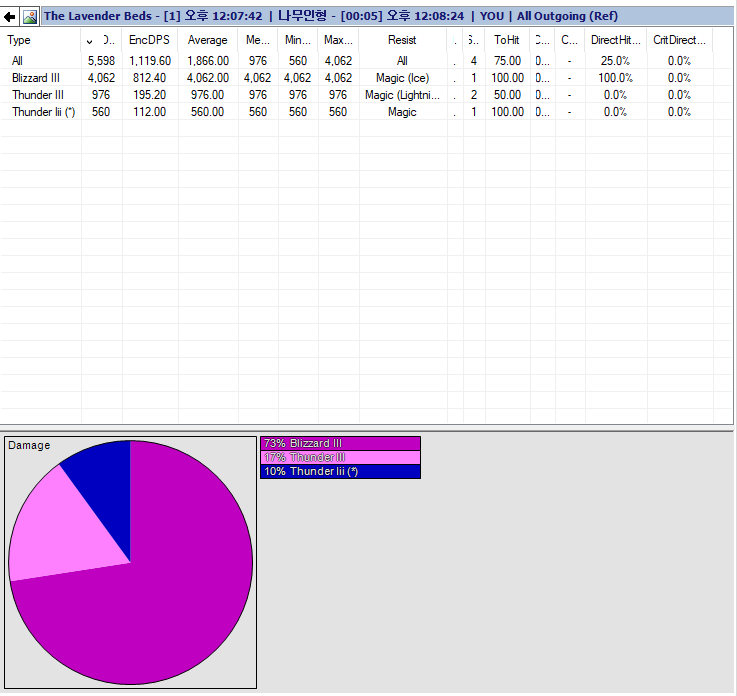Sort by the Type column header
Screen dimensions: 737x696
click(19, 40)
